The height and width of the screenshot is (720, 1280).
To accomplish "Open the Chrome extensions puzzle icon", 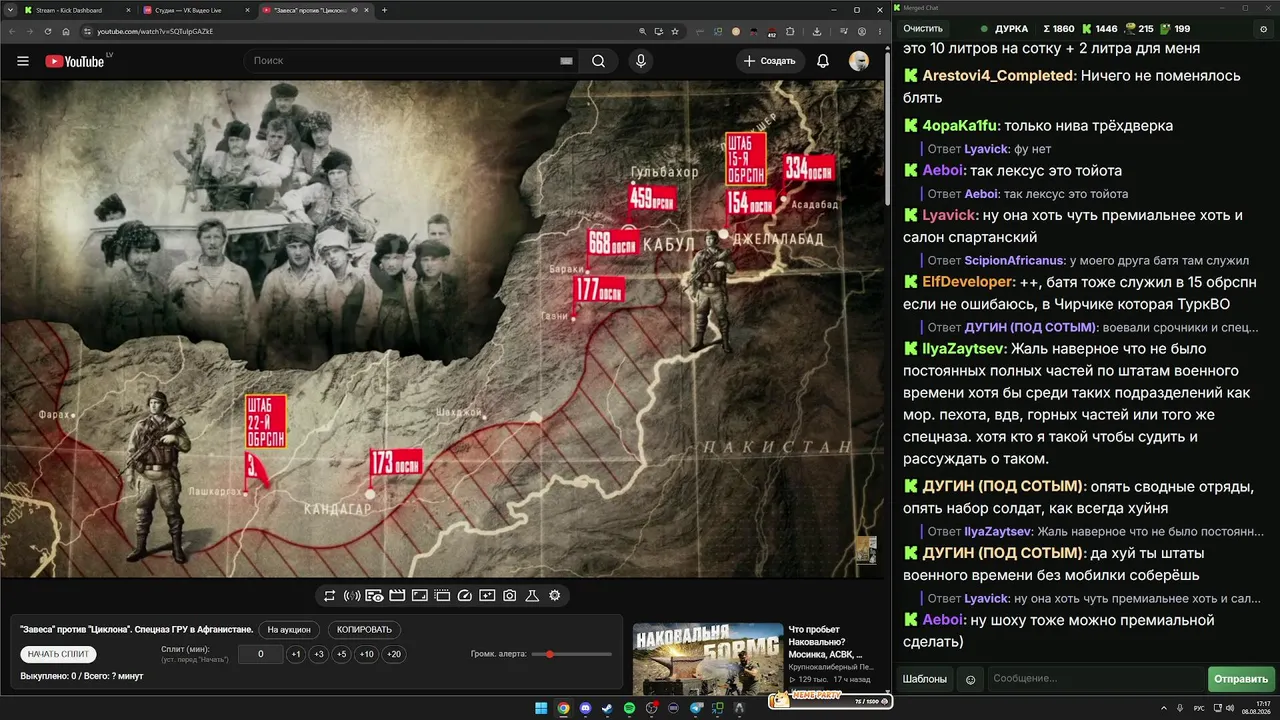I will pyautogui.click(x=789, y=31).
